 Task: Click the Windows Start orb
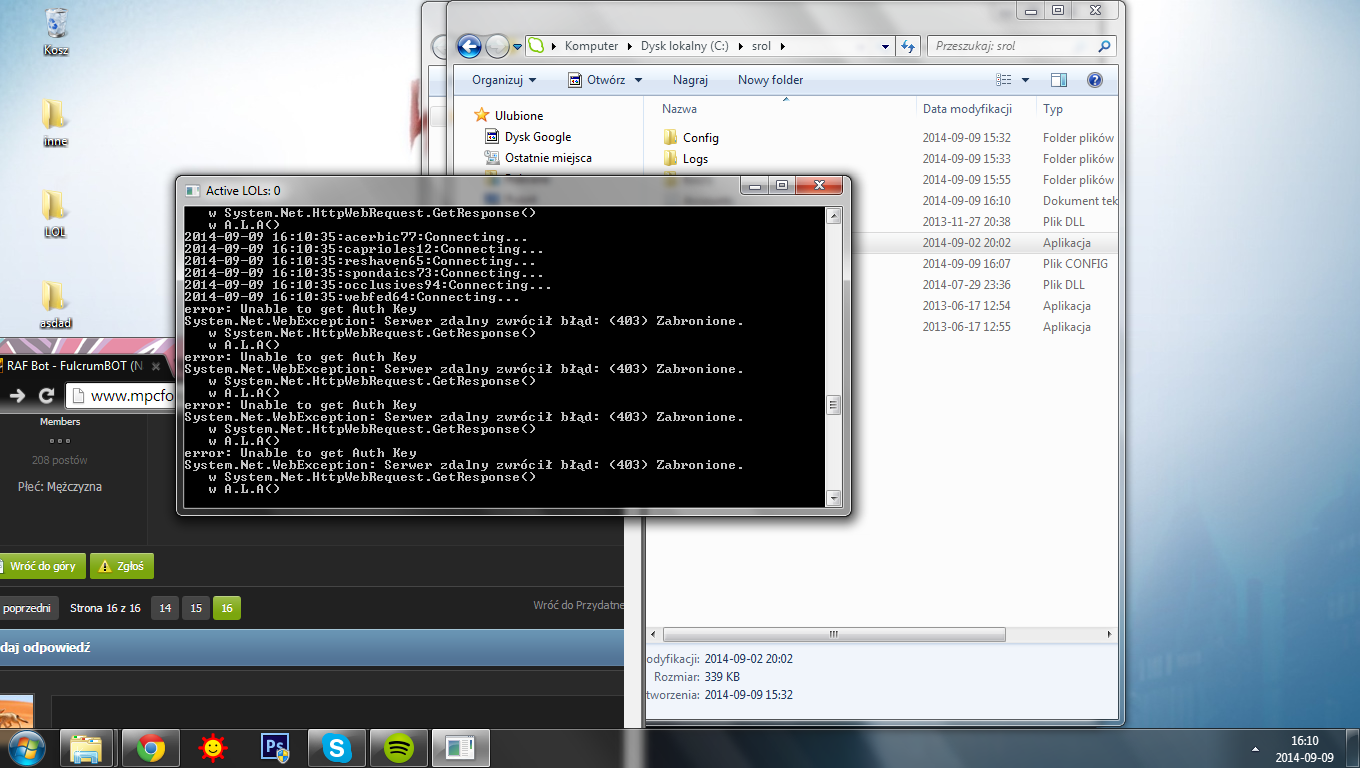[x=26, y=747]
